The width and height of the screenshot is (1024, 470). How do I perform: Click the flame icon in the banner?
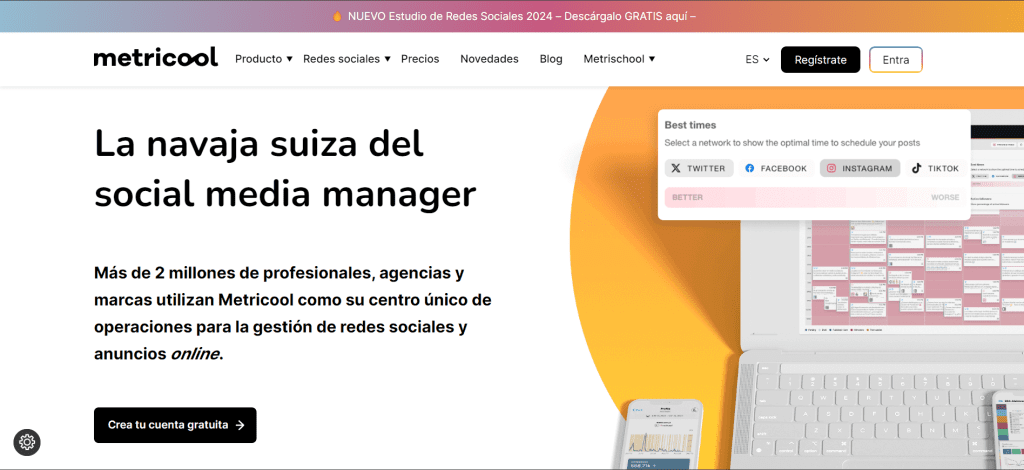point(337,16)
